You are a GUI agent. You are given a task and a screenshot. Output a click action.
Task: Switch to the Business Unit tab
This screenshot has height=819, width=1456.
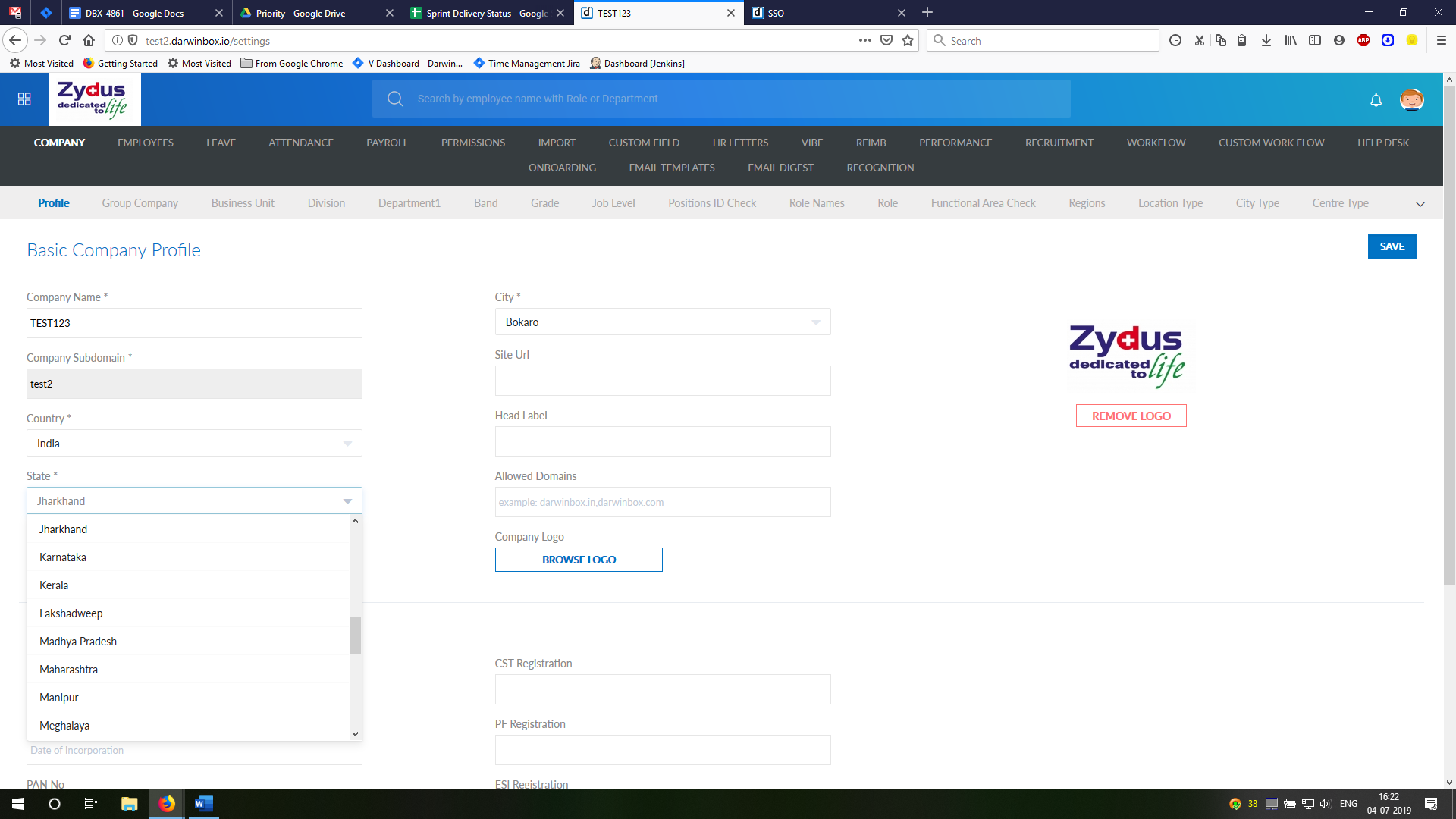(243, 203)
